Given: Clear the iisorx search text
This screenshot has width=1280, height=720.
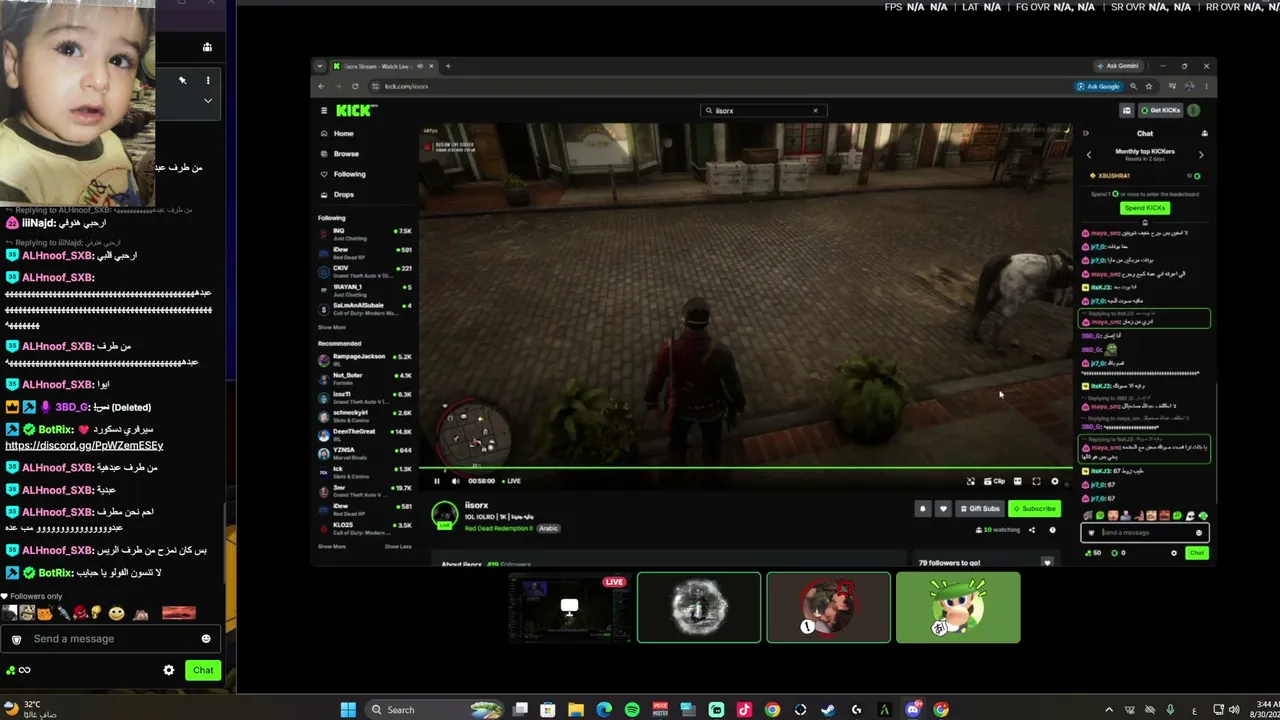Looking at the screenshot, I should pos(815,110).
